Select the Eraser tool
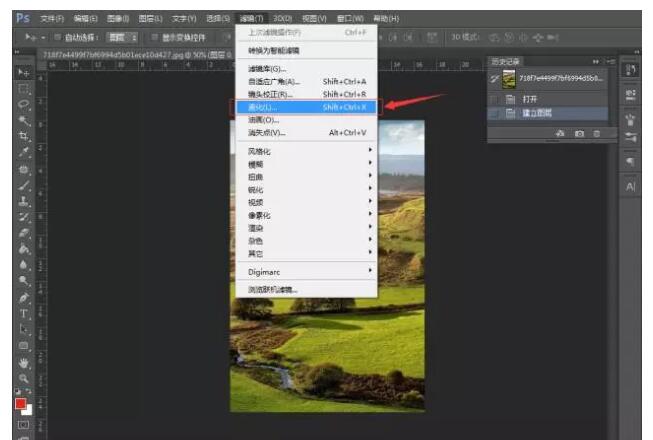This screenshot has width=653, height=440. click(x=23, y=233)
